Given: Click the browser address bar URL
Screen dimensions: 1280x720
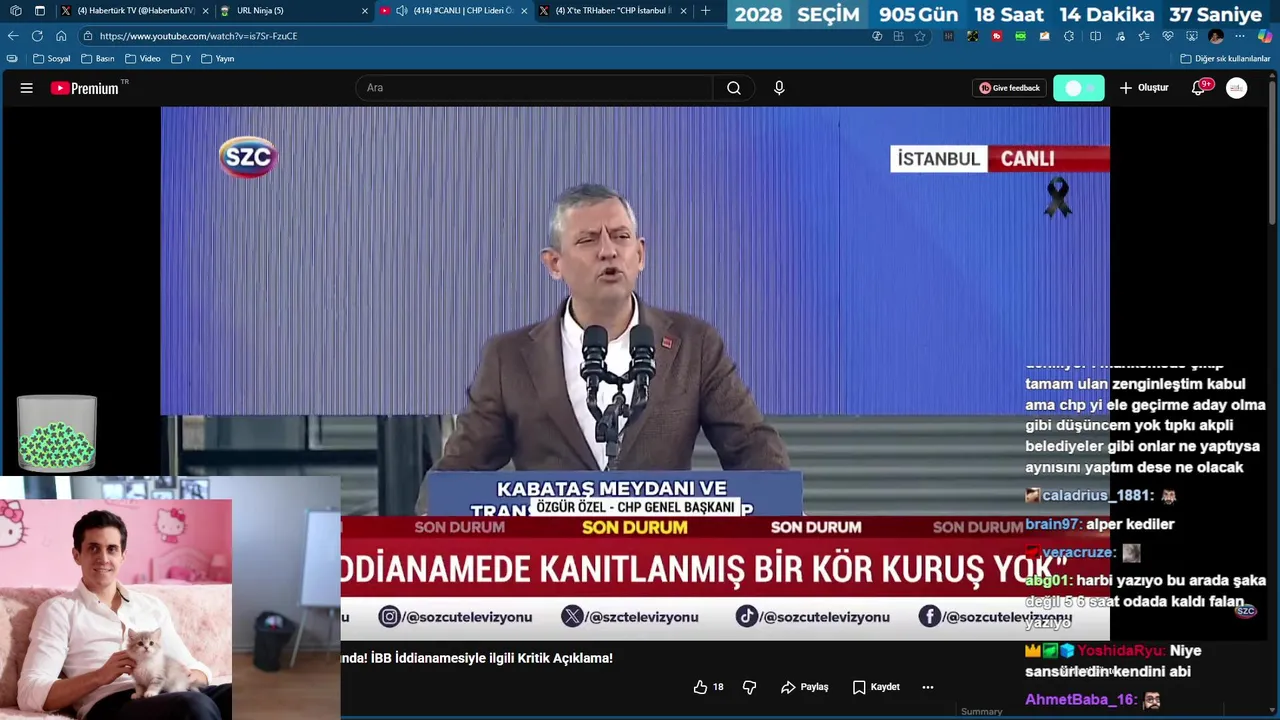Looking at the screenshot, I should click(198, 36).
